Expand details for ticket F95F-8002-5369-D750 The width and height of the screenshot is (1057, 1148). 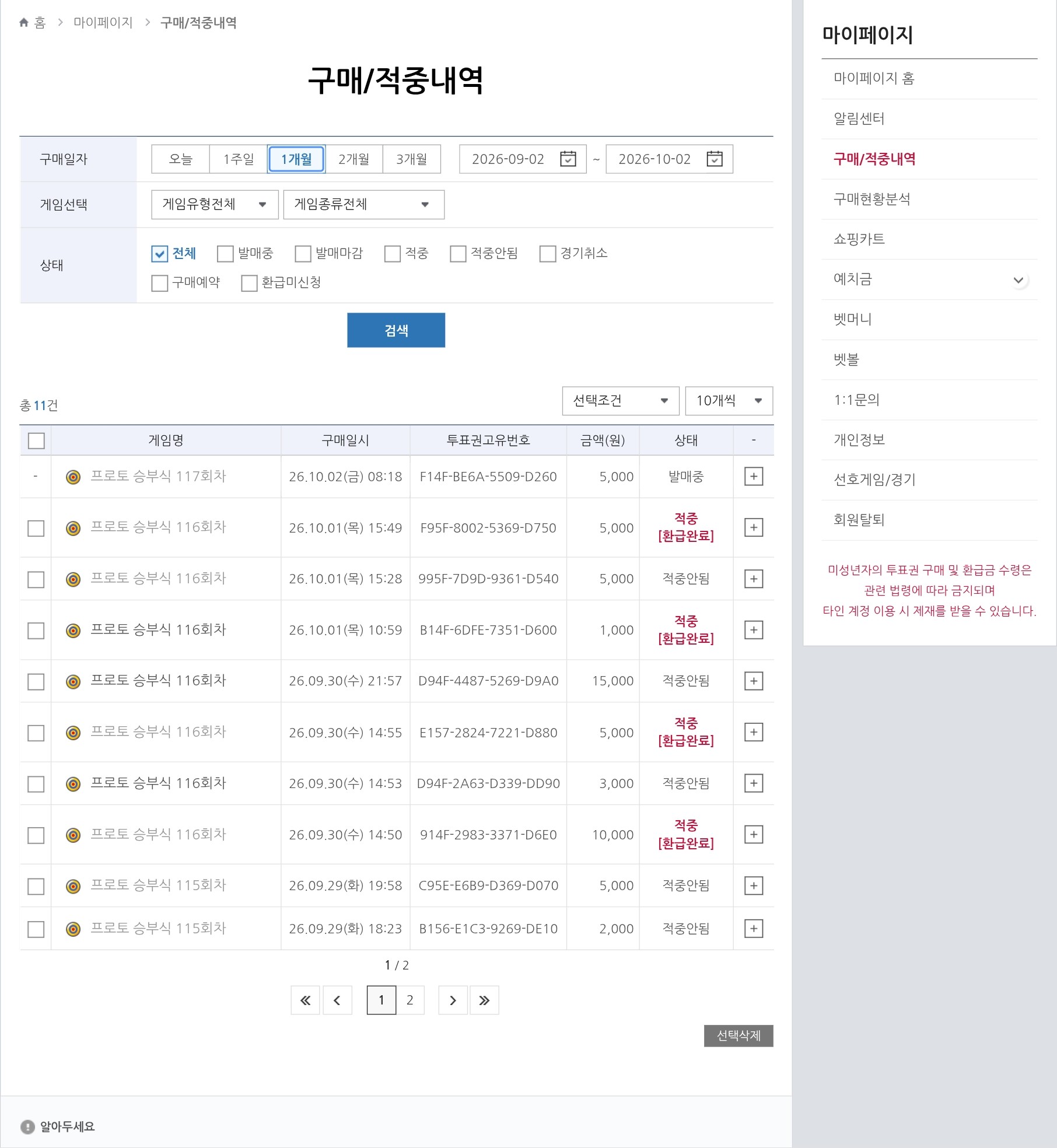point(754,527)
